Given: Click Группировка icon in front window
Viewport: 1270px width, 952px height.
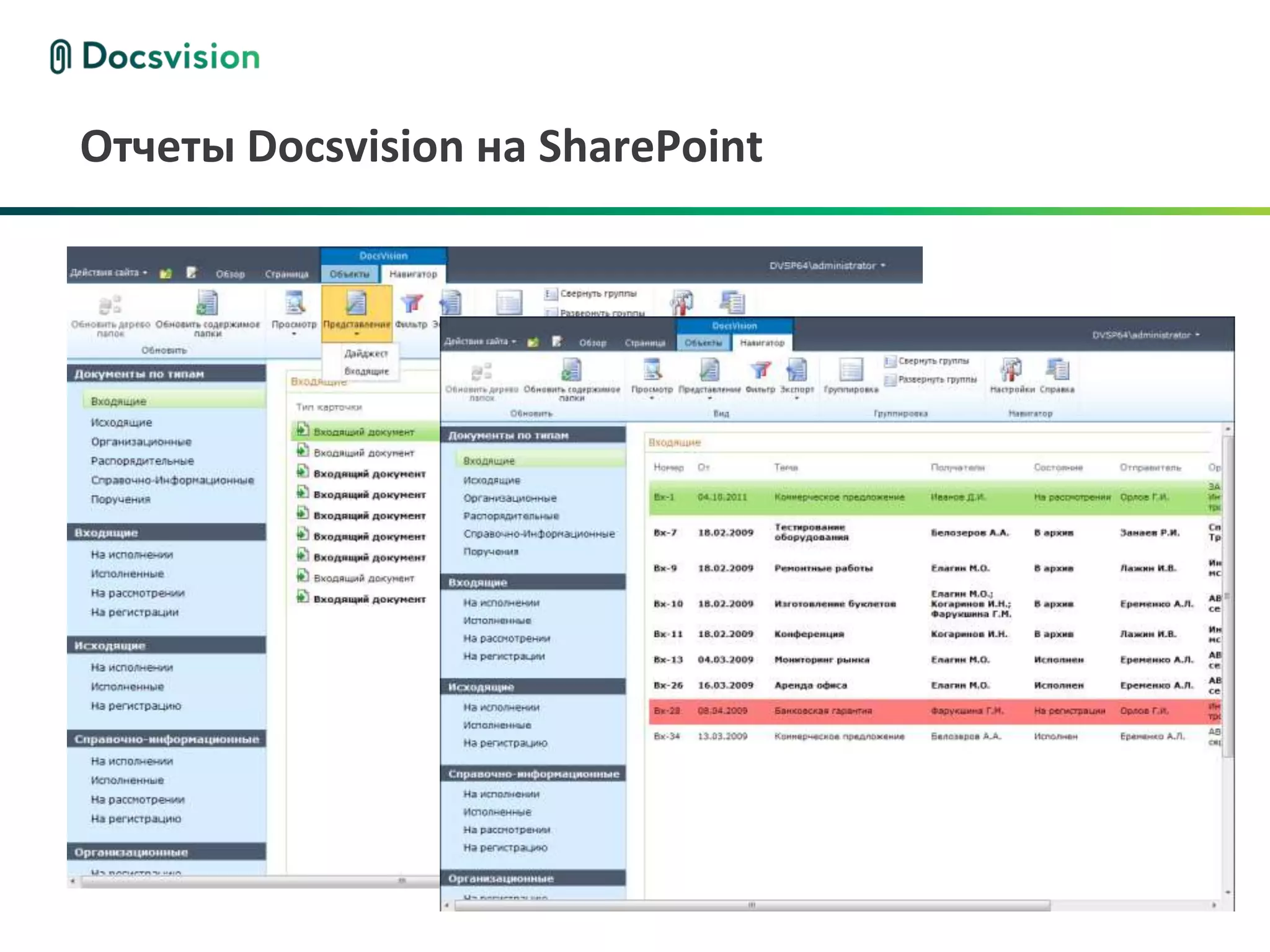Looking at the screenshot, I should point(851,369).
